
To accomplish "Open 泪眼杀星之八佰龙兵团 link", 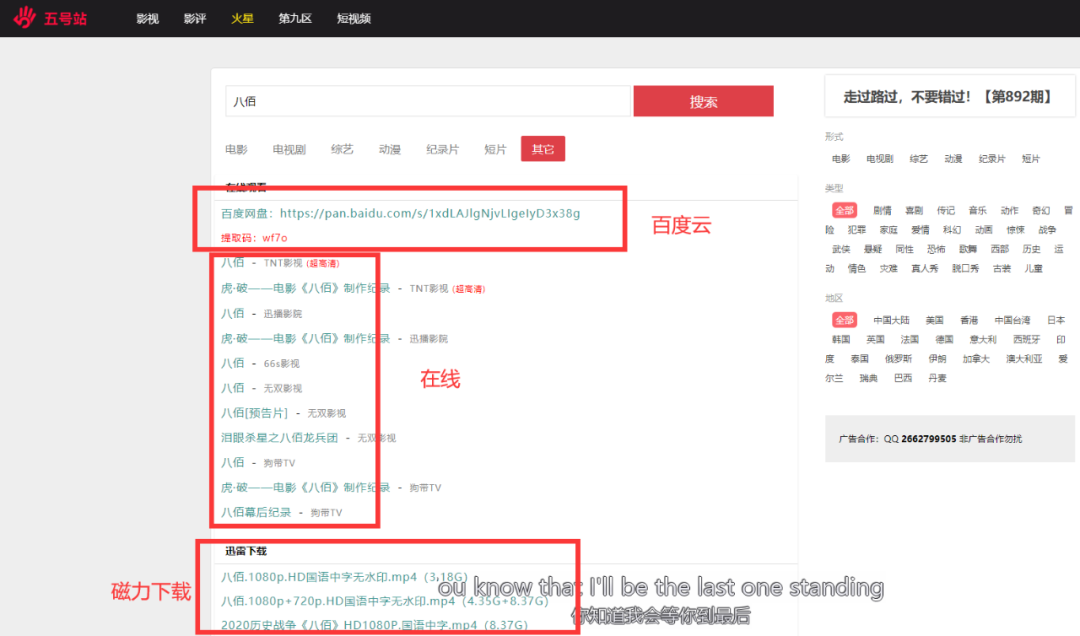I will click(279, 438).
